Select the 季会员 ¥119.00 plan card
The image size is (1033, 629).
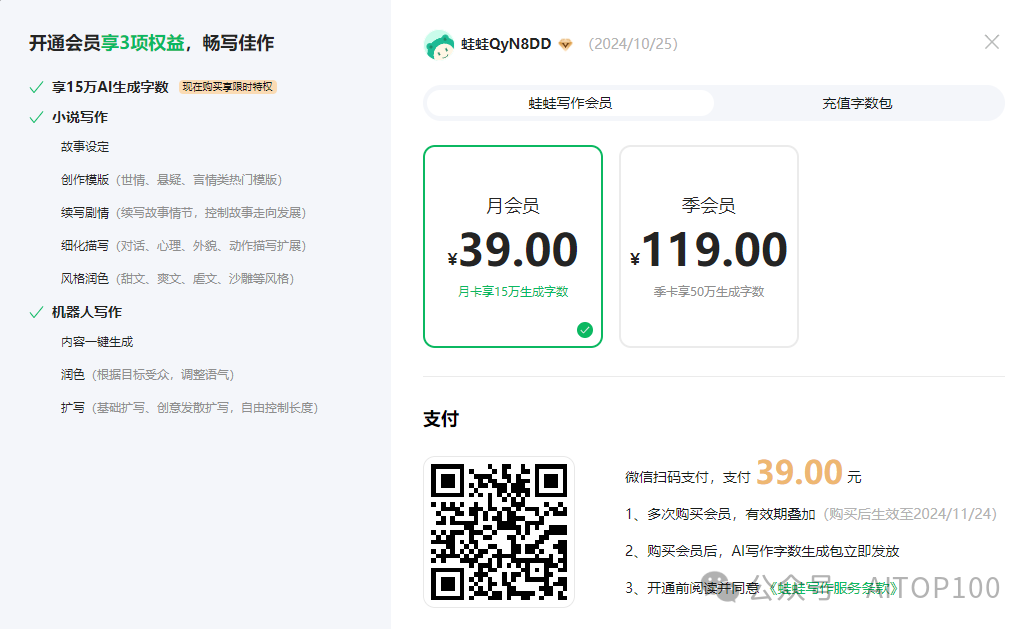coord(709,246)
